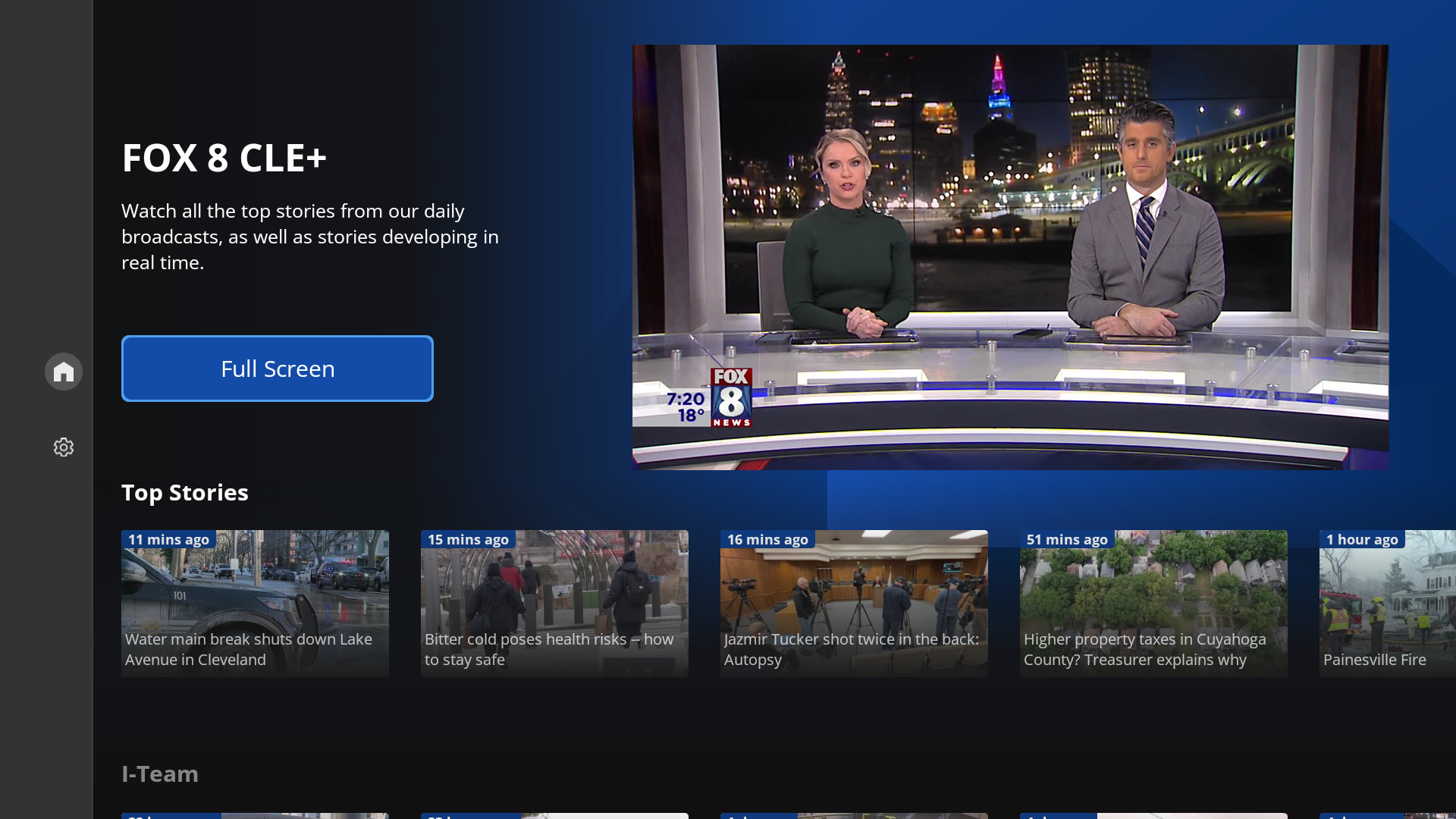The image size is (1456, 819).
Task: Open the bitter cold health risks story
Action: click(554, 603)
